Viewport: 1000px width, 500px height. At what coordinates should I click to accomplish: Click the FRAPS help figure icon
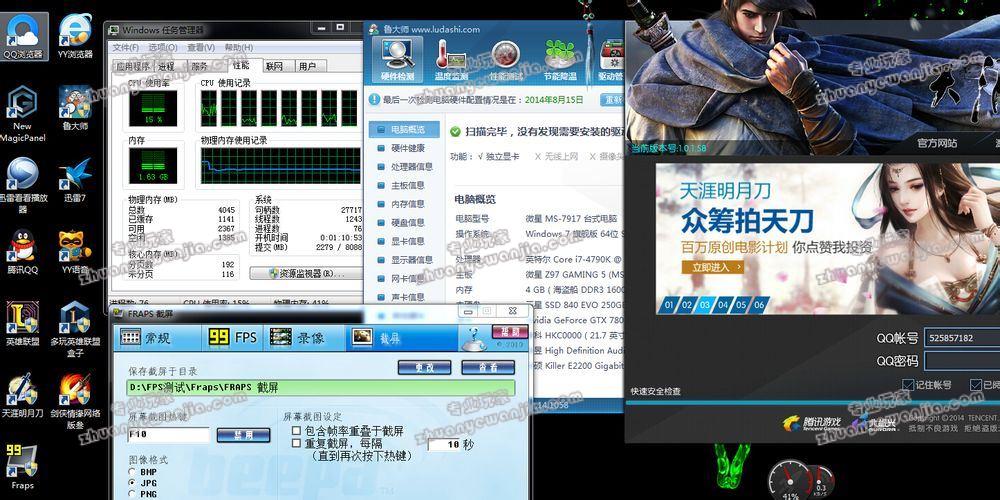(x=473, y=337)
